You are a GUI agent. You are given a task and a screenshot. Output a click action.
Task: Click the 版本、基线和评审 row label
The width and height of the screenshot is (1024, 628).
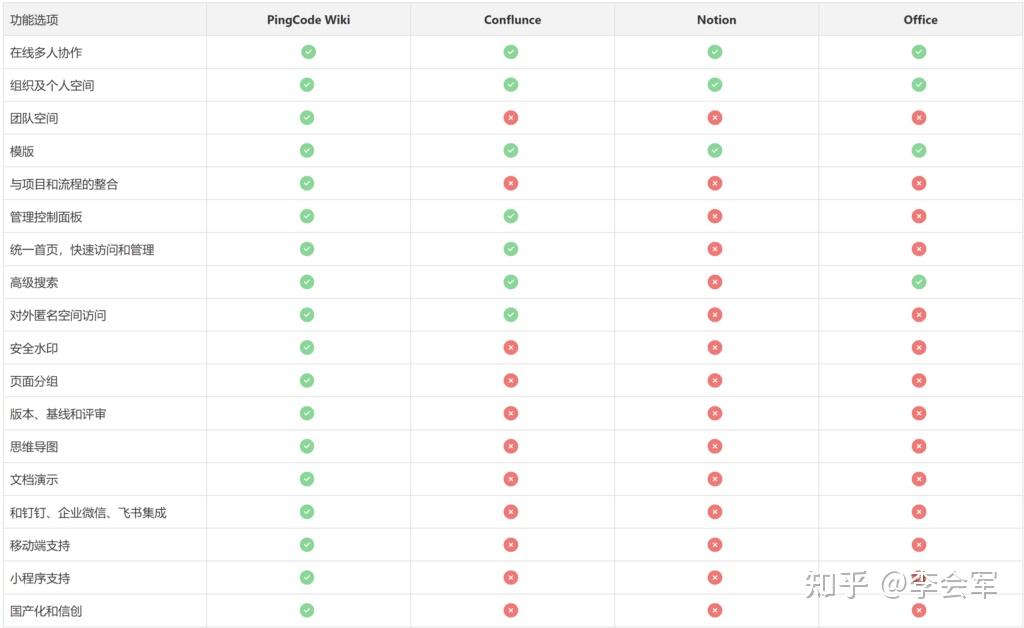[58, 414]
